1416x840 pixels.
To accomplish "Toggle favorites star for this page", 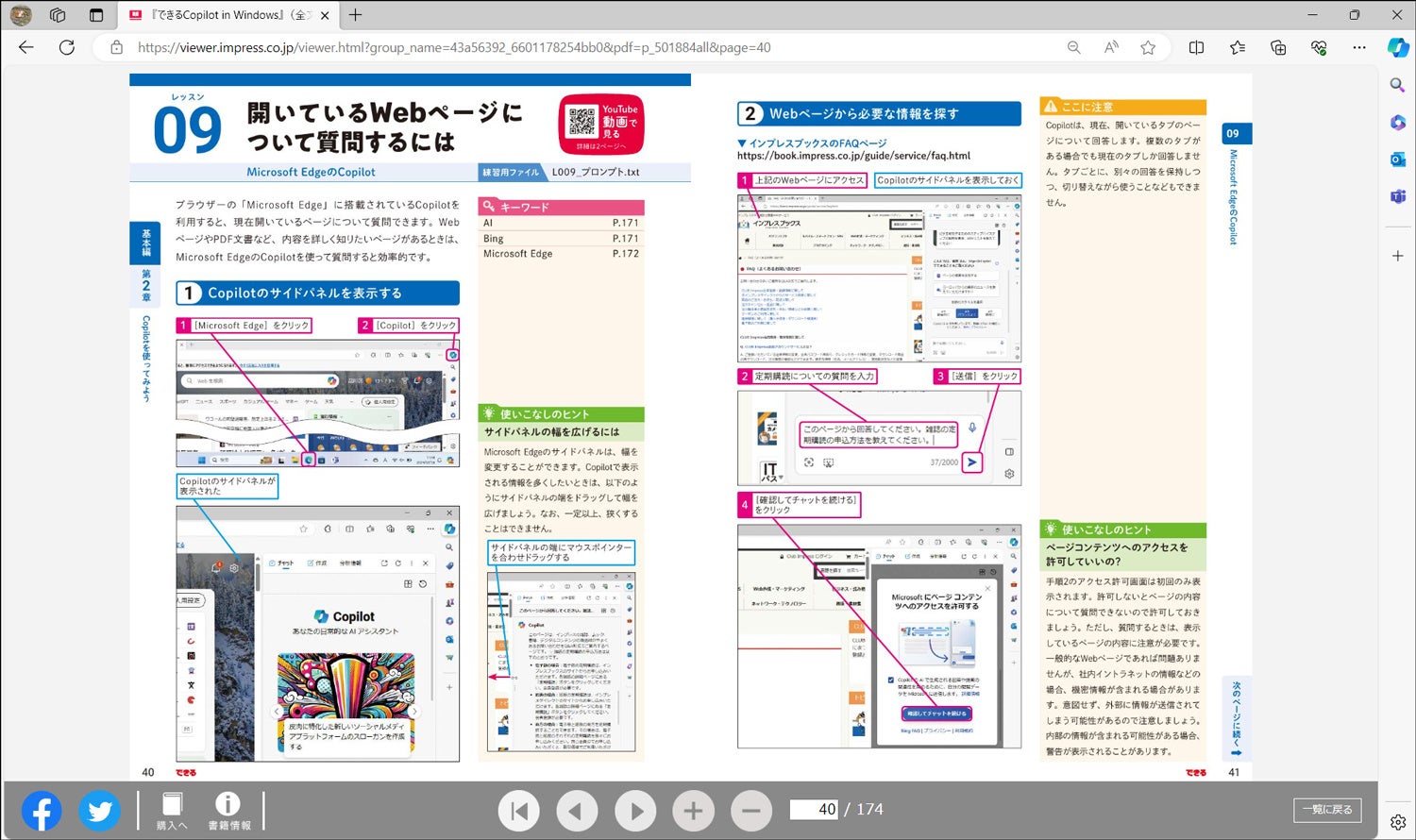I will [1148, 47].
